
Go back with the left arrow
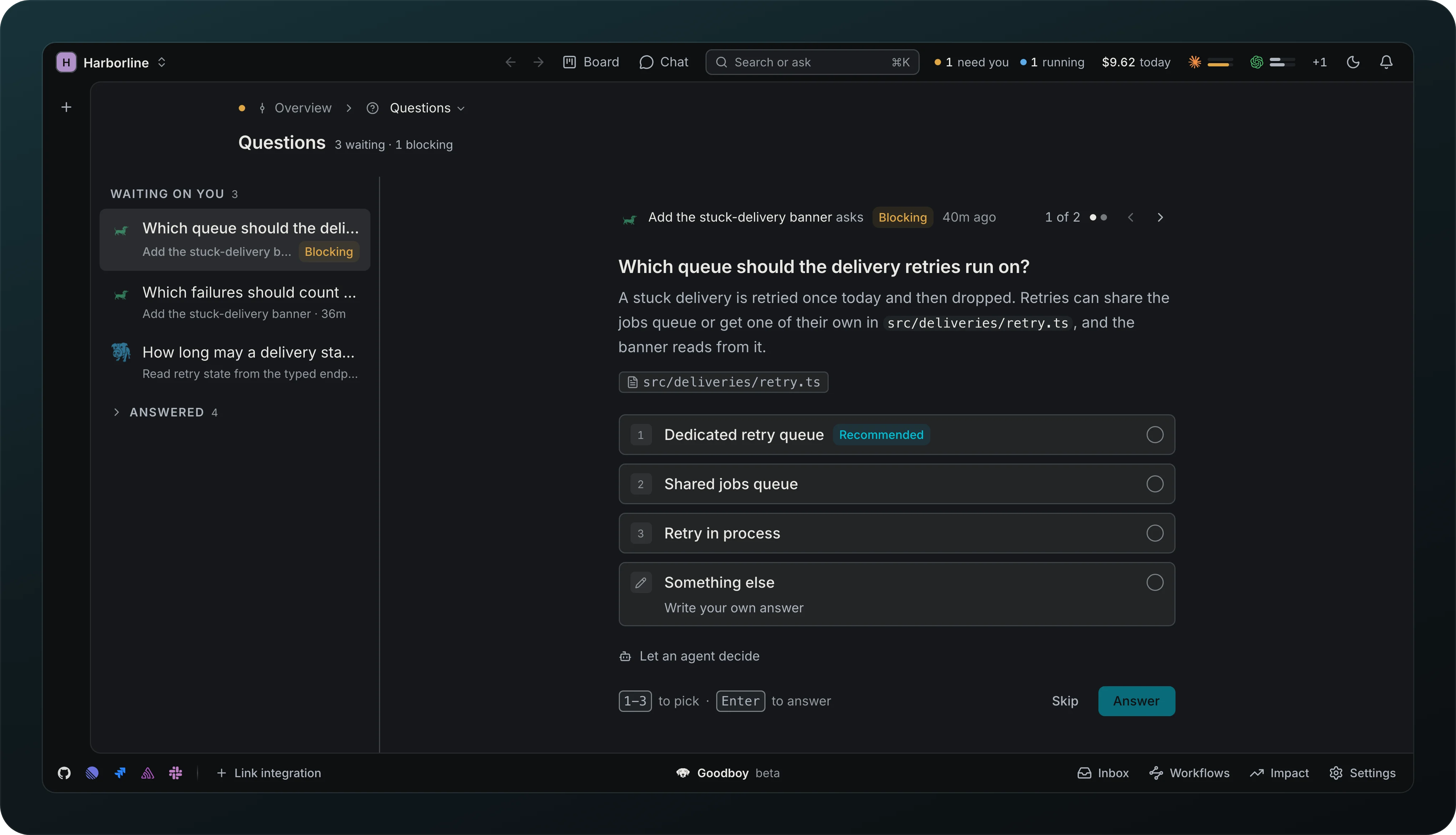(x=510, y=62)
